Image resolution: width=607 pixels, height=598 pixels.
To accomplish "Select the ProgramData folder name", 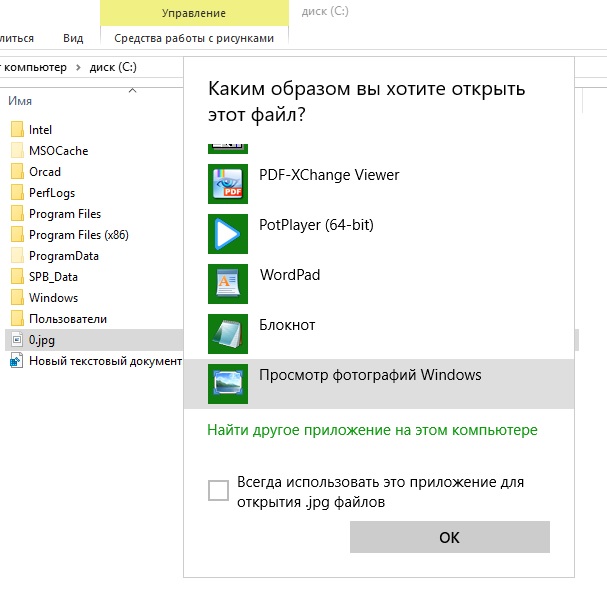I will pyautogui.click(x=63, y=256).
